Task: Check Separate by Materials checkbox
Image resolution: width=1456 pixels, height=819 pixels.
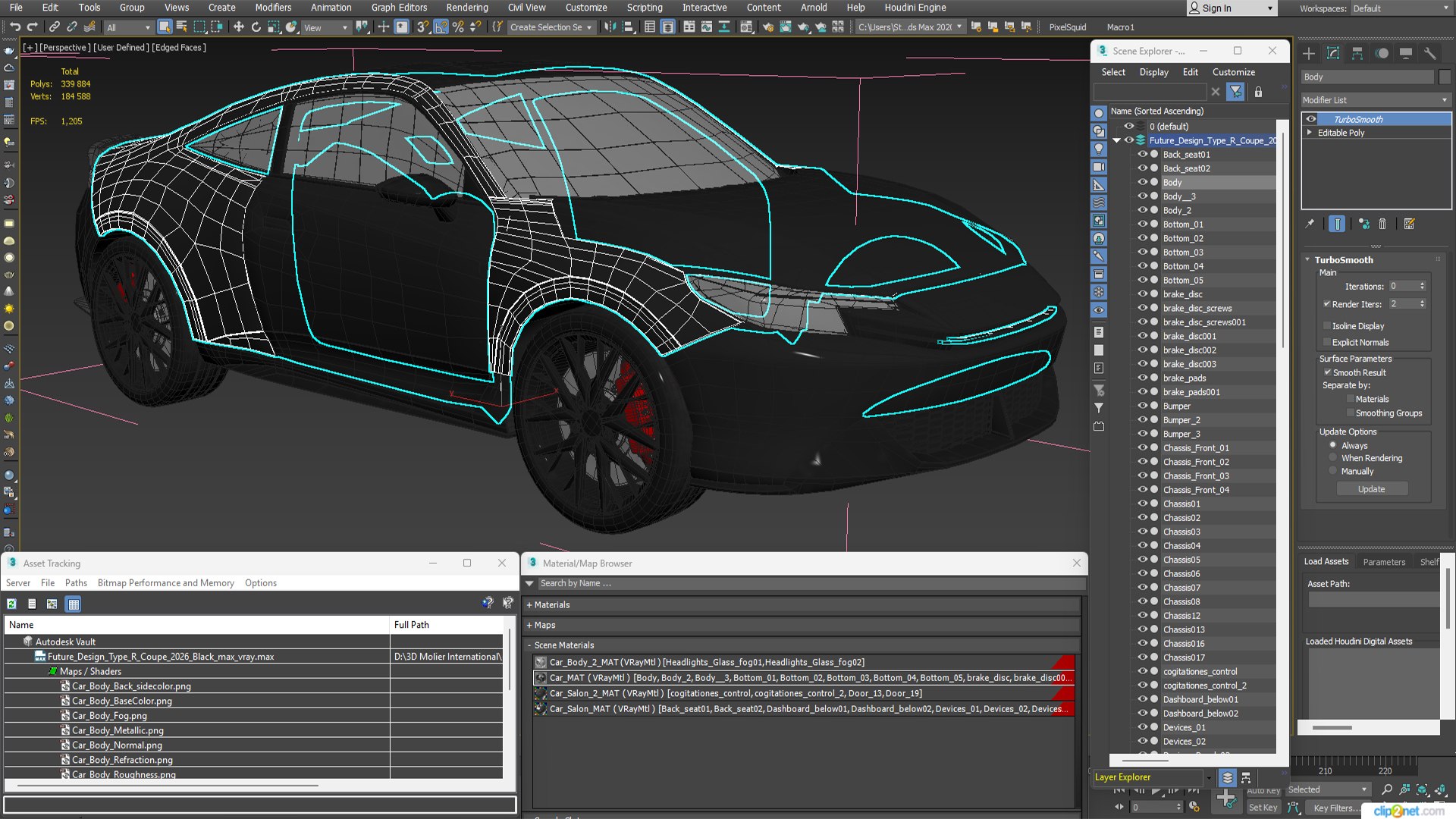Action: click(1351, 399)
